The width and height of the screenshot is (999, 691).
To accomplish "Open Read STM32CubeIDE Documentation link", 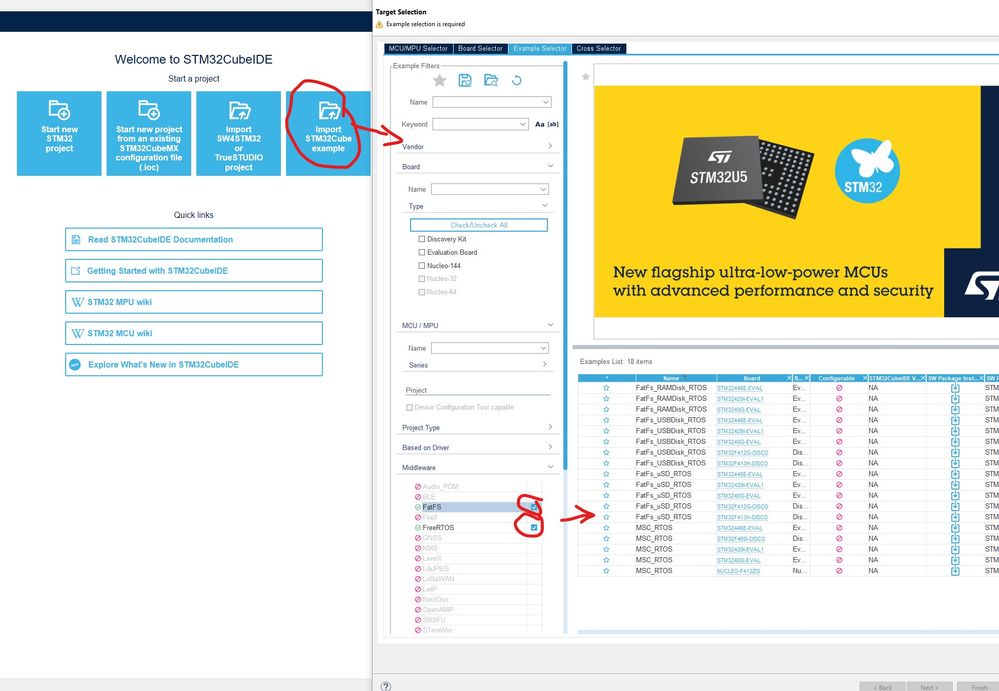I will tap(194, 239).
